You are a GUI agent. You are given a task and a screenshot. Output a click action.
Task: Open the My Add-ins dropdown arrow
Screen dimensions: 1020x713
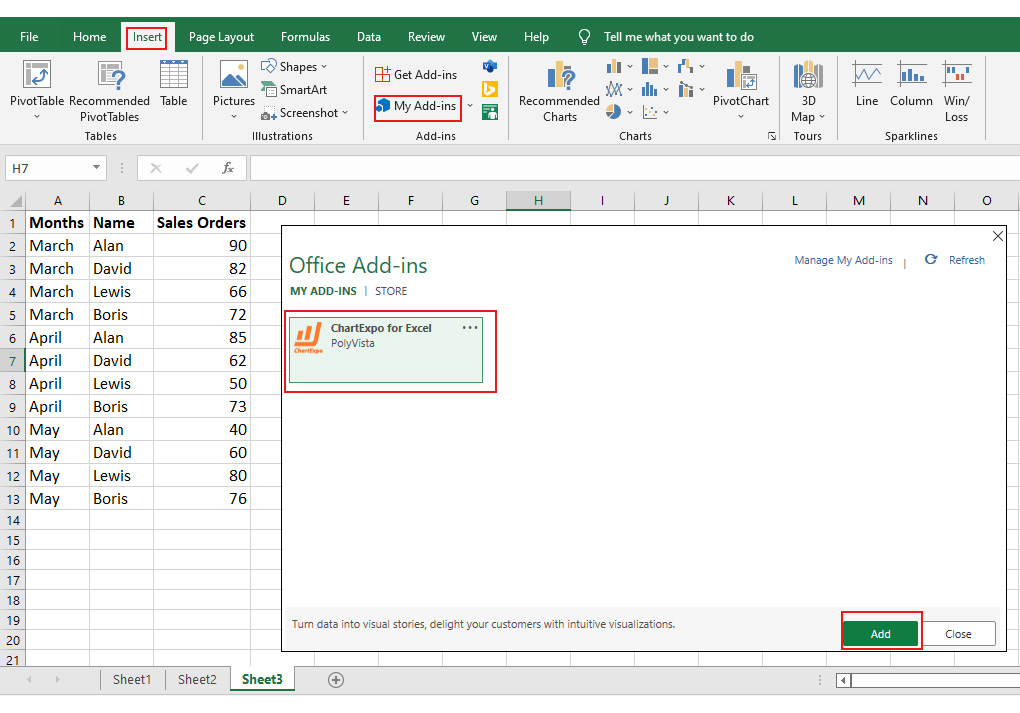(470, 106)
